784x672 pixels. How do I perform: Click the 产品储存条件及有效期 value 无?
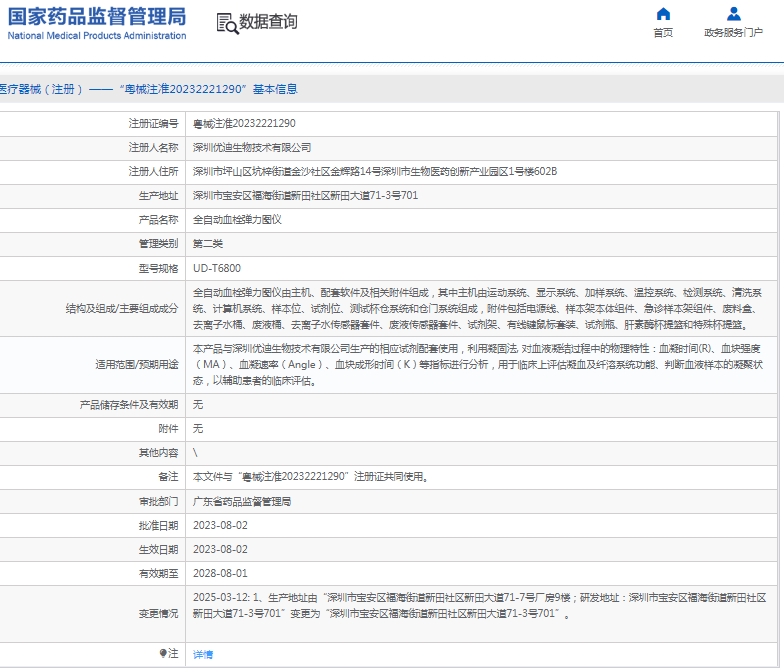tap(198, 404)
